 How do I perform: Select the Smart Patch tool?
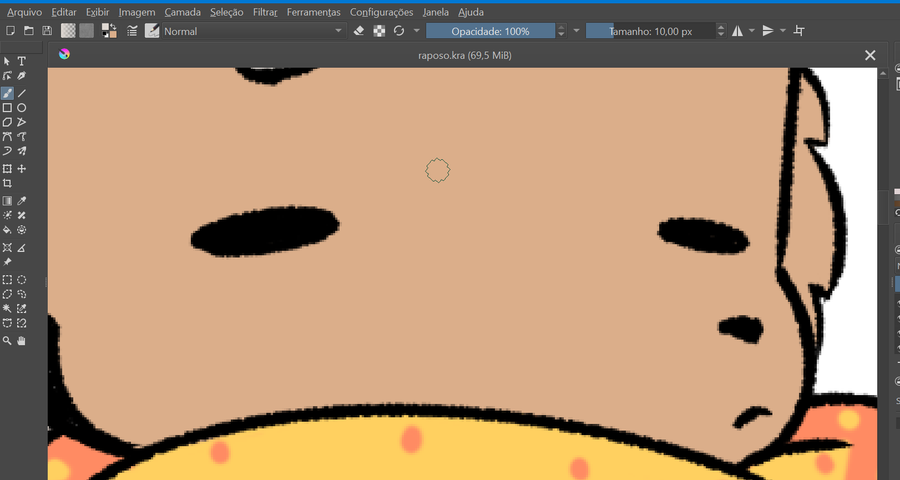pyautogui.click(x=21, y=215)
